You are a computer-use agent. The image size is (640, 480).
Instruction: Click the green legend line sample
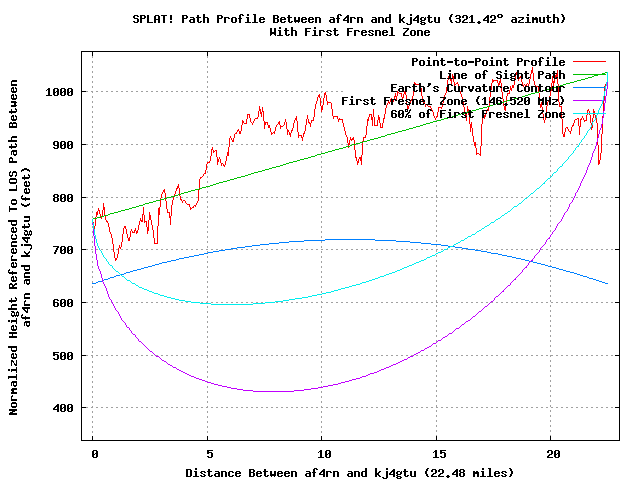click(x=589, y=75)
